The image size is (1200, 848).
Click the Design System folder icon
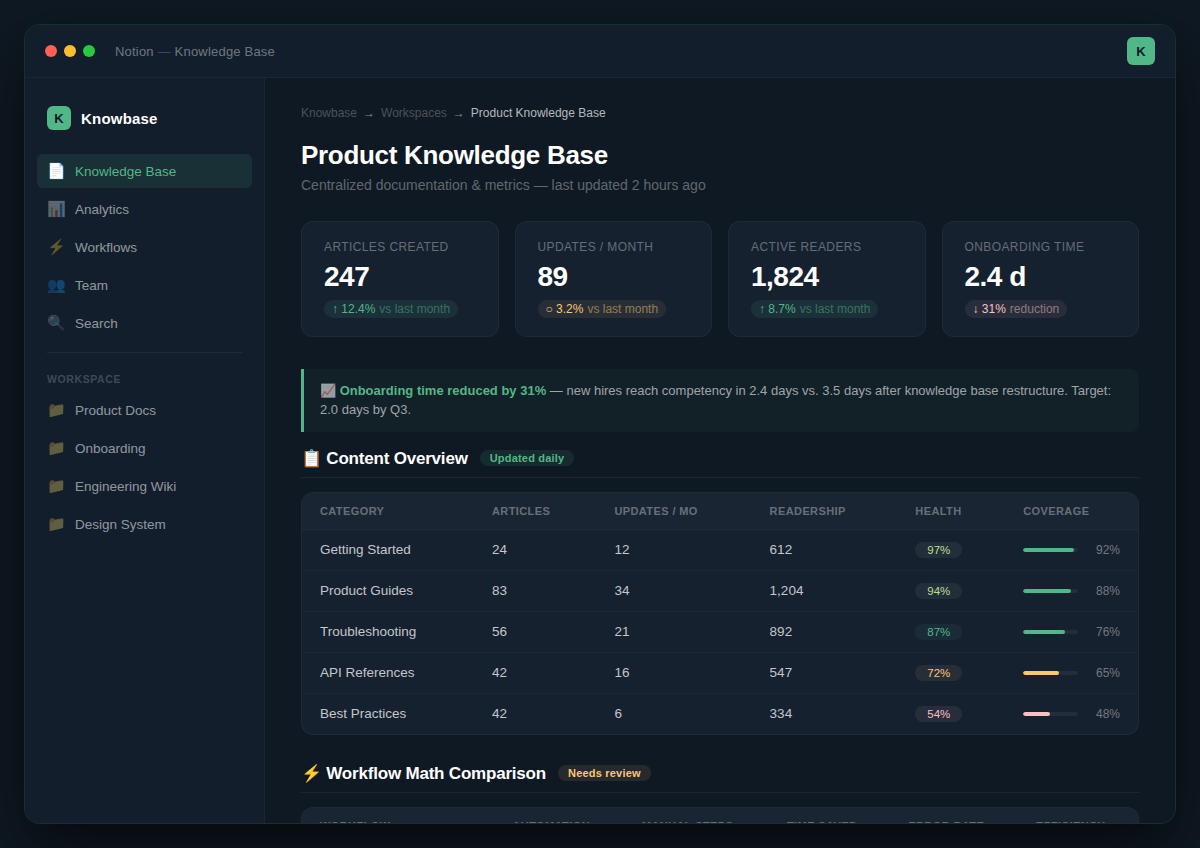[x=56, y=524]
